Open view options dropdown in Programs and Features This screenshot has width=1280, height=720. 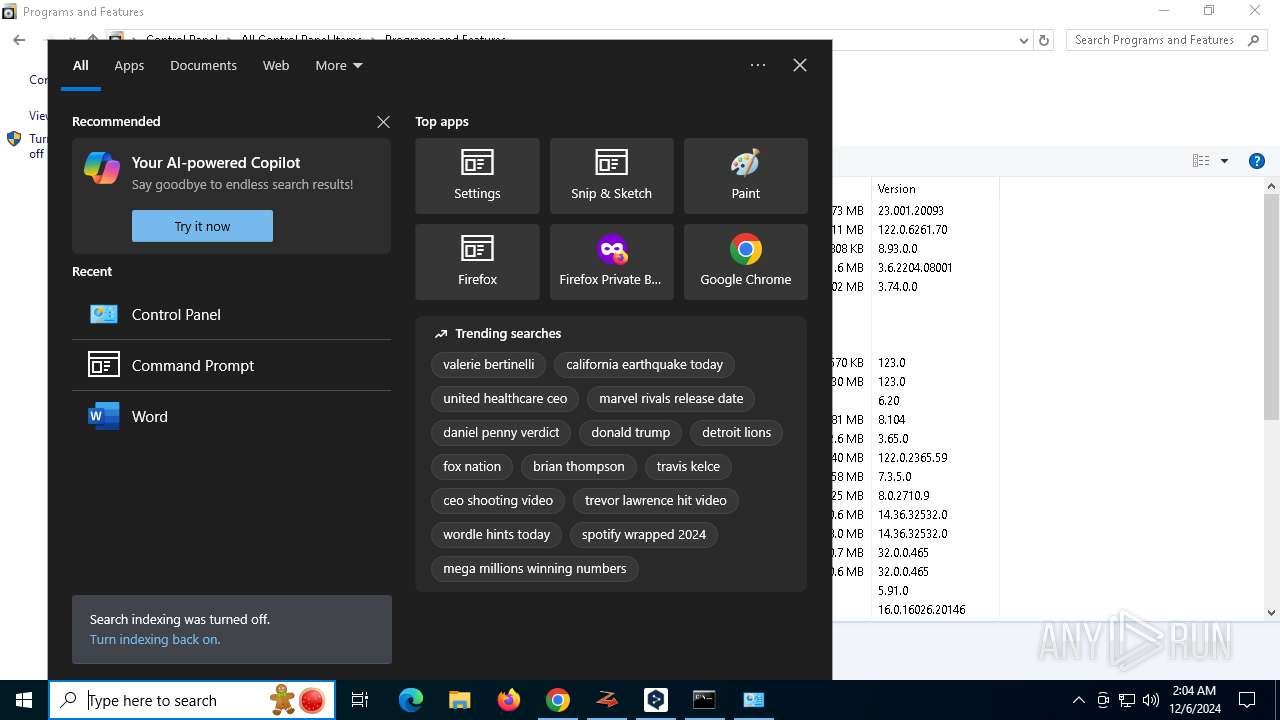(1224, 161)
